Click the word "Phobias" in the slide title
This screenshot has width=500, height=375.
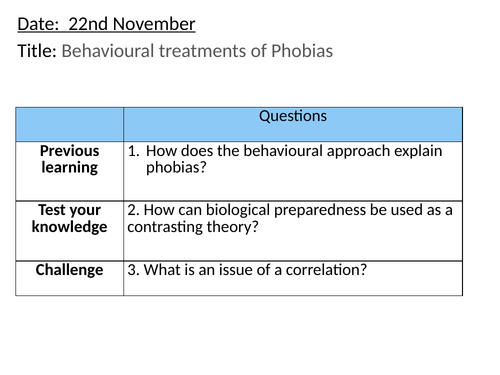click(302, 51)
